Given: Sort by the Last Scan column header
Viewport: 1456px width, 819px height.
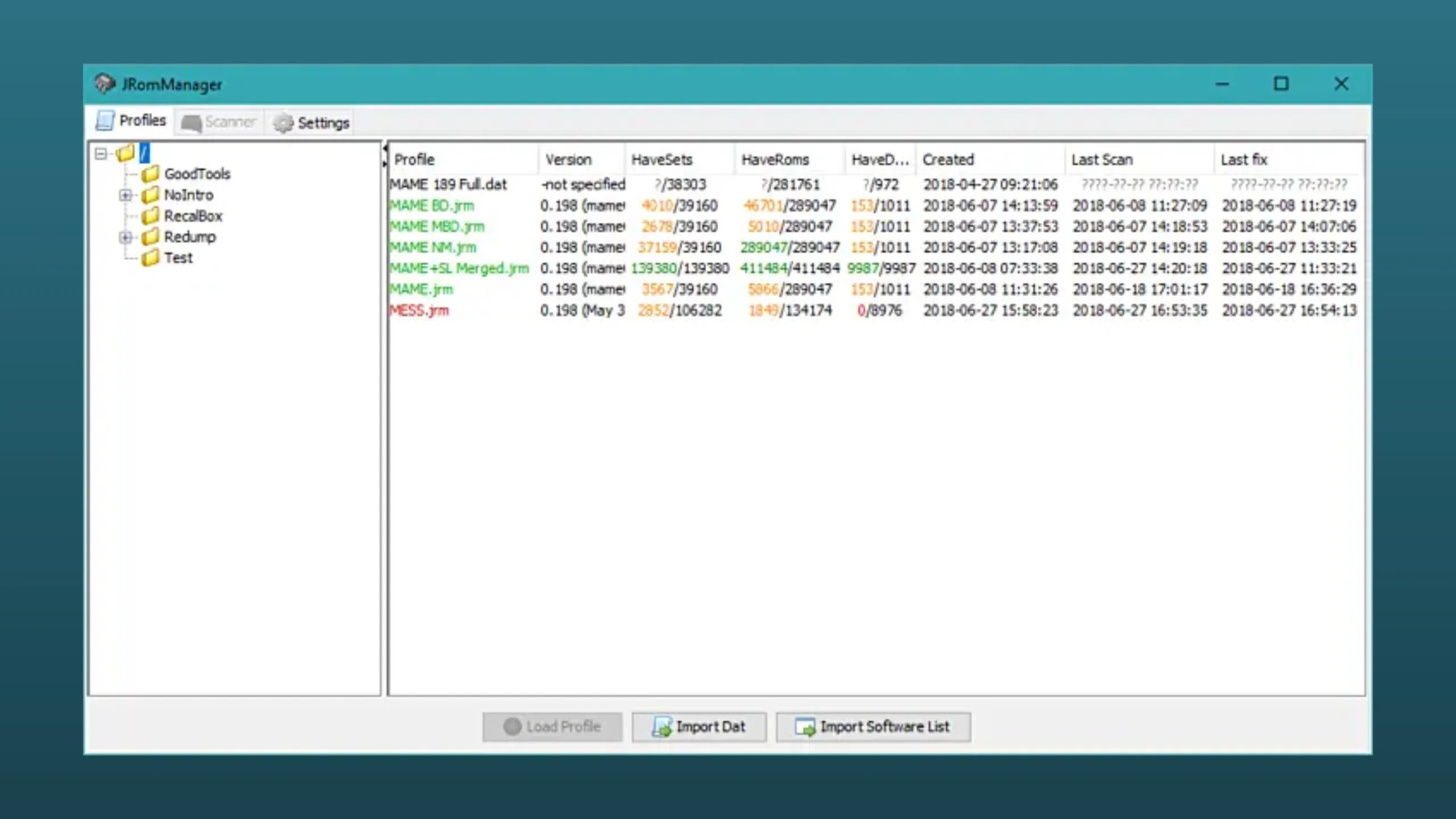Looking at the screenshot, I should pos(1139,159).
